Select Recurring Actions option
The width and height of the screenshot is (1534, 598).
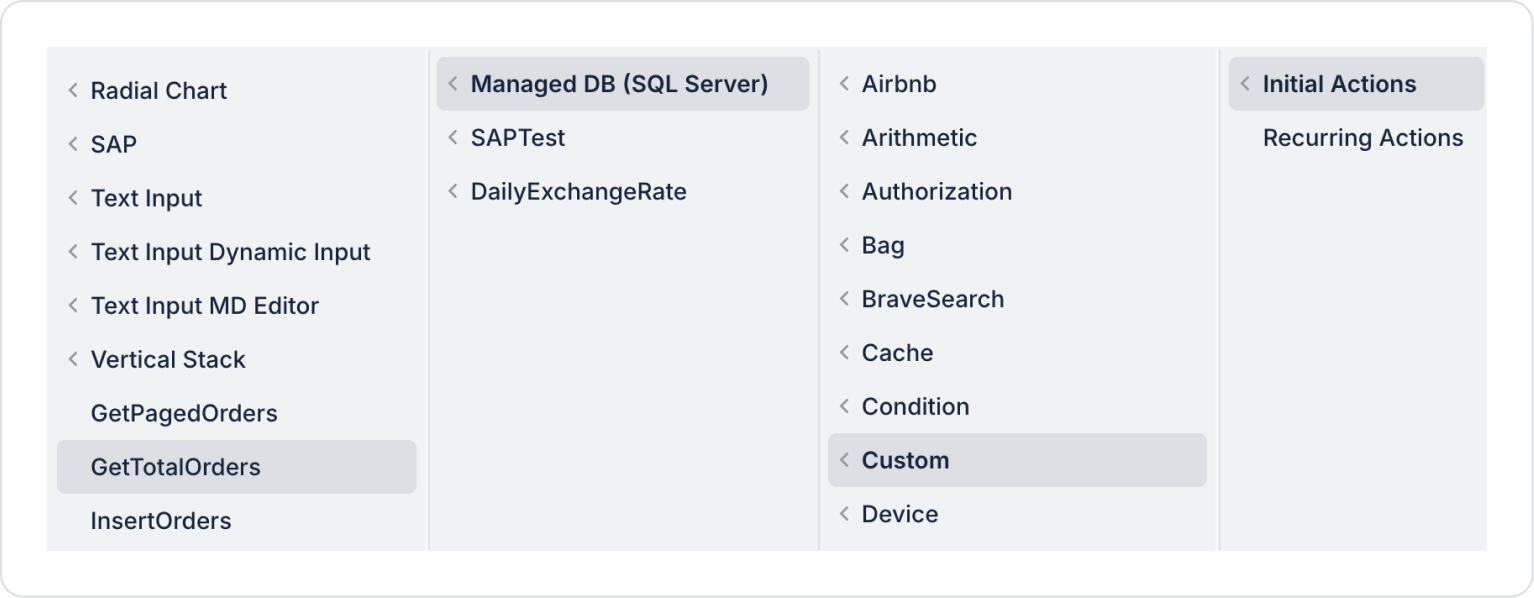(1363, 138)
